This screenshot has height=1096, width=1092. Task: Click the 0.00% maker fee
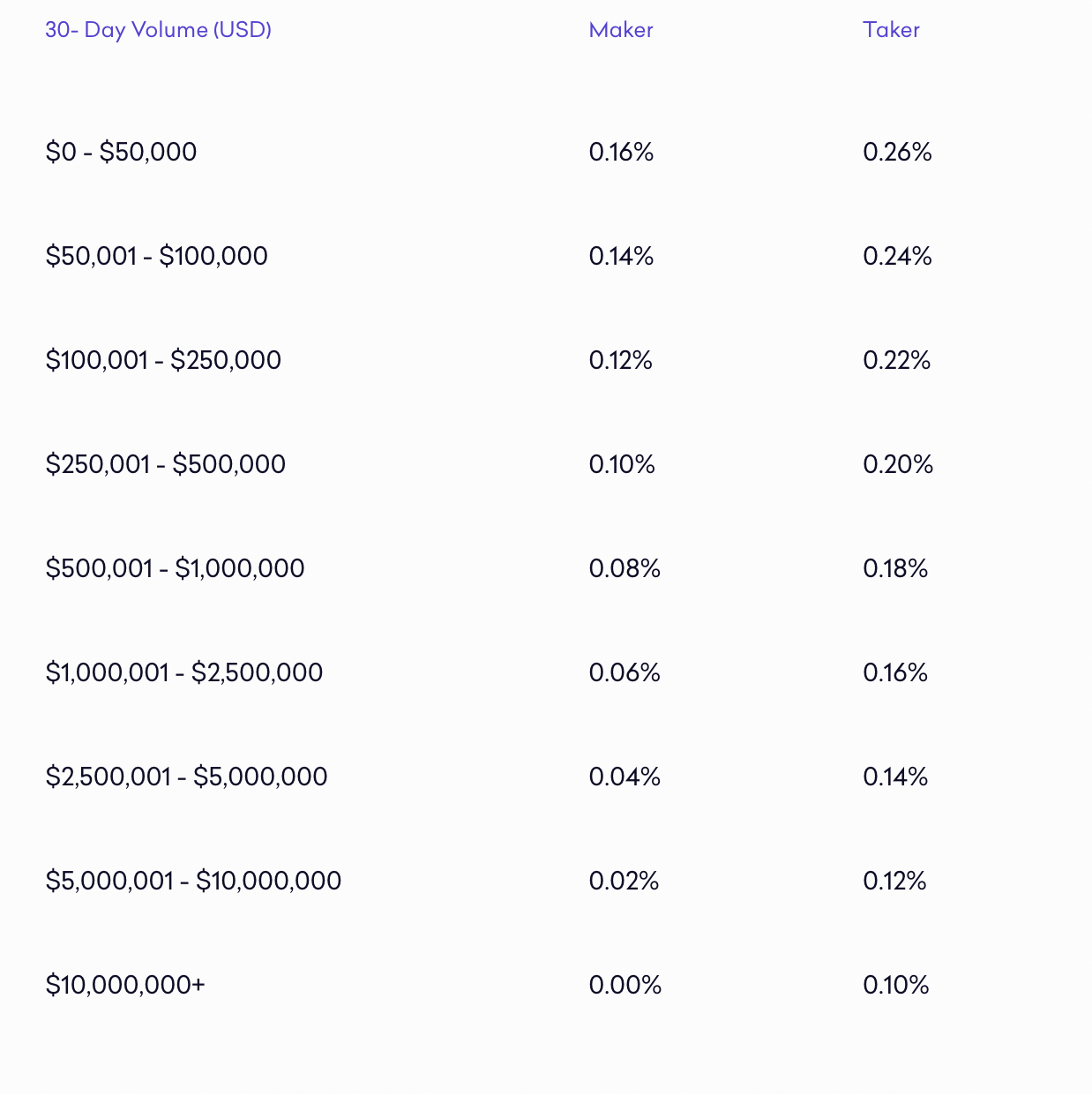[625, 985]
